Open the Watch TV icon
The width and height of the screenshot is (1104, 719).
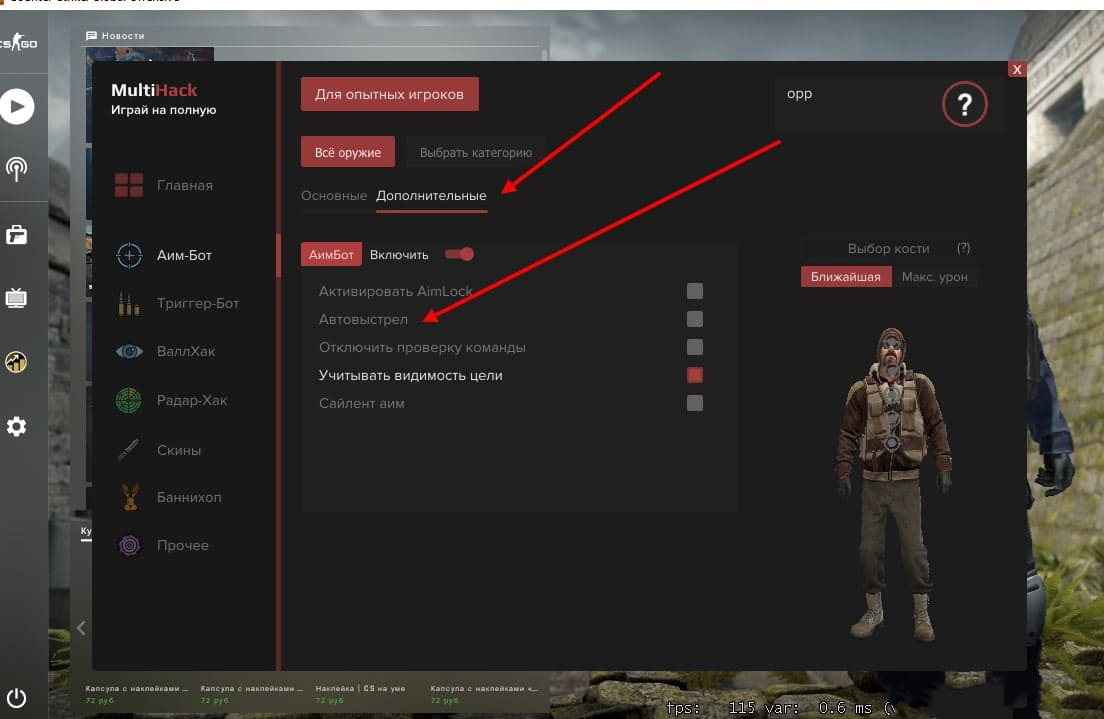point(16,298)
